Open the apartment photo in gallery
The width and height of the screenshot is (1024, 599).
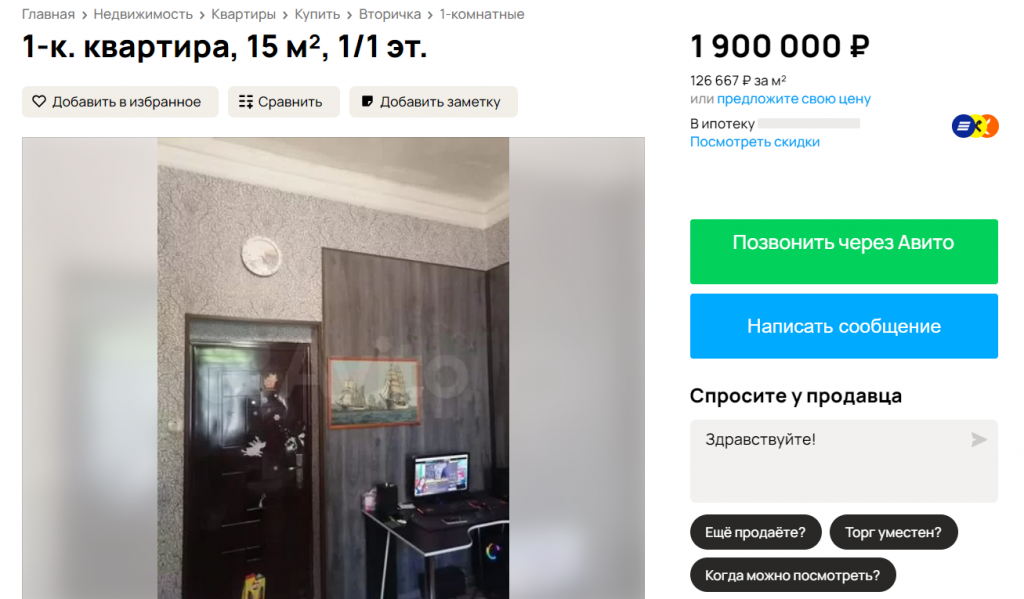[333, 368]
